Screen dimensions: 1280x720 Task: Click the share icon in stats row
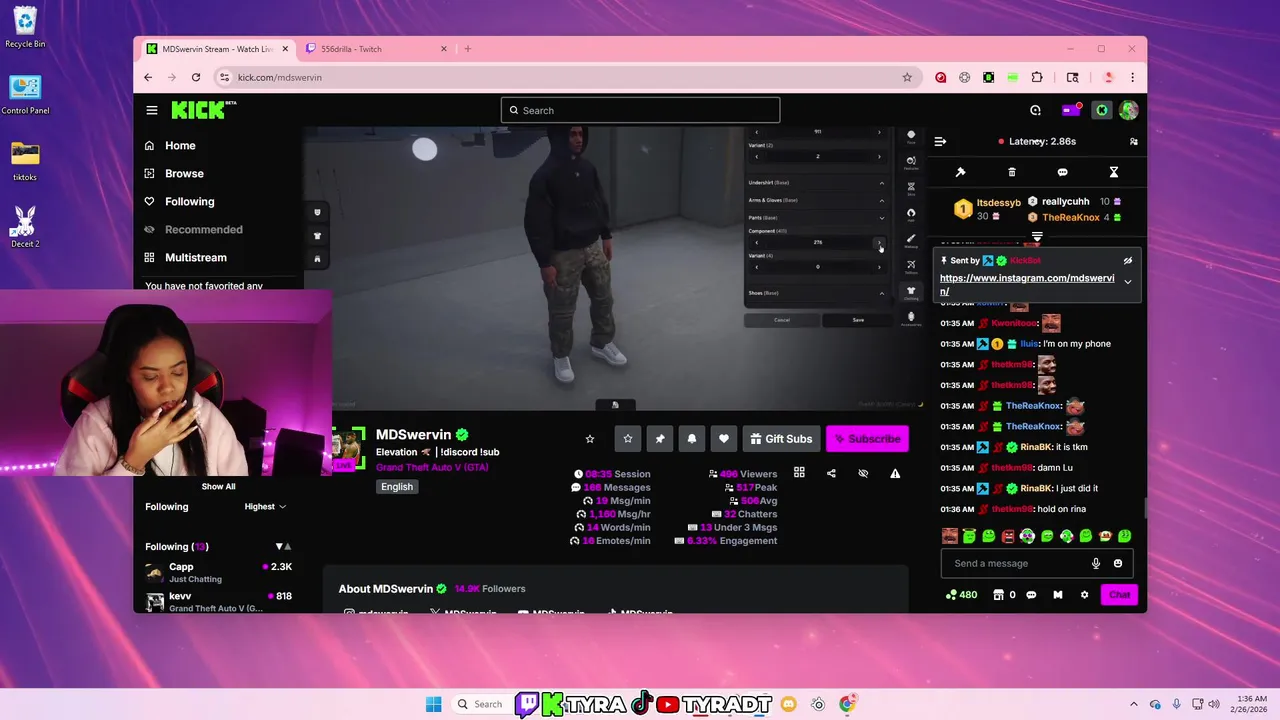(831, 473)
